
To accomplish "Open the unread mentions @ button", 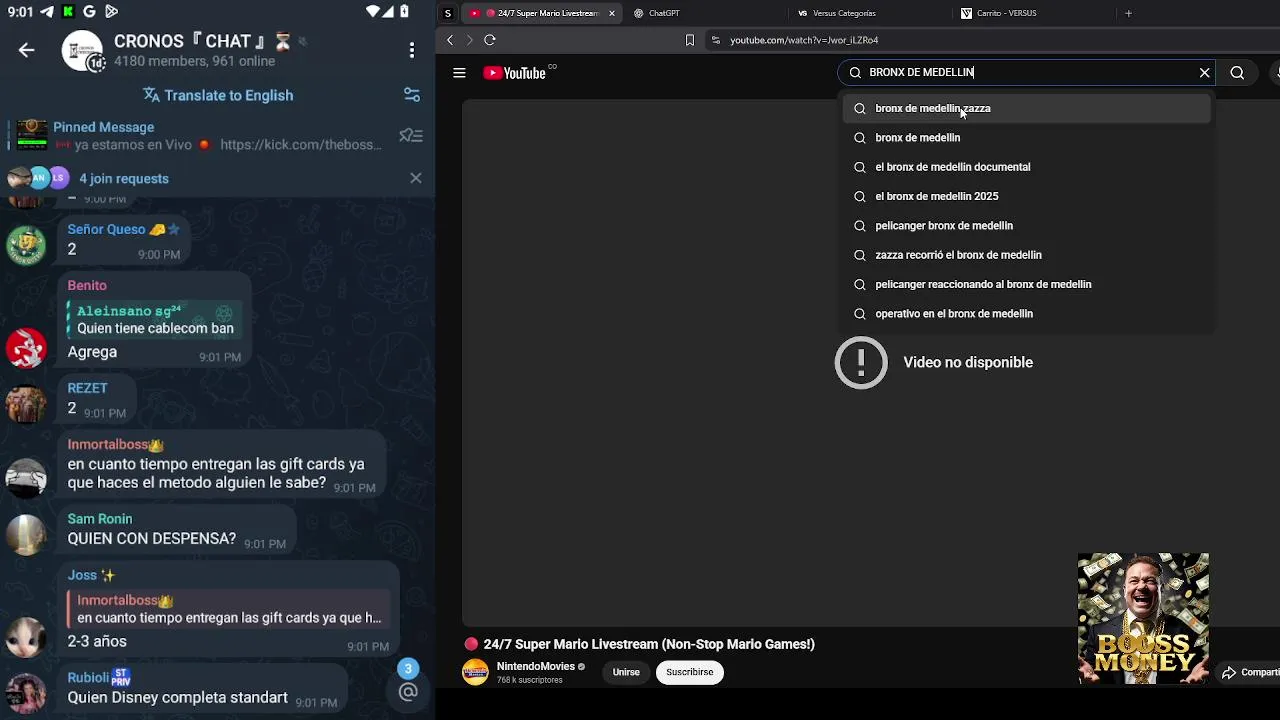I will [408, 691].
